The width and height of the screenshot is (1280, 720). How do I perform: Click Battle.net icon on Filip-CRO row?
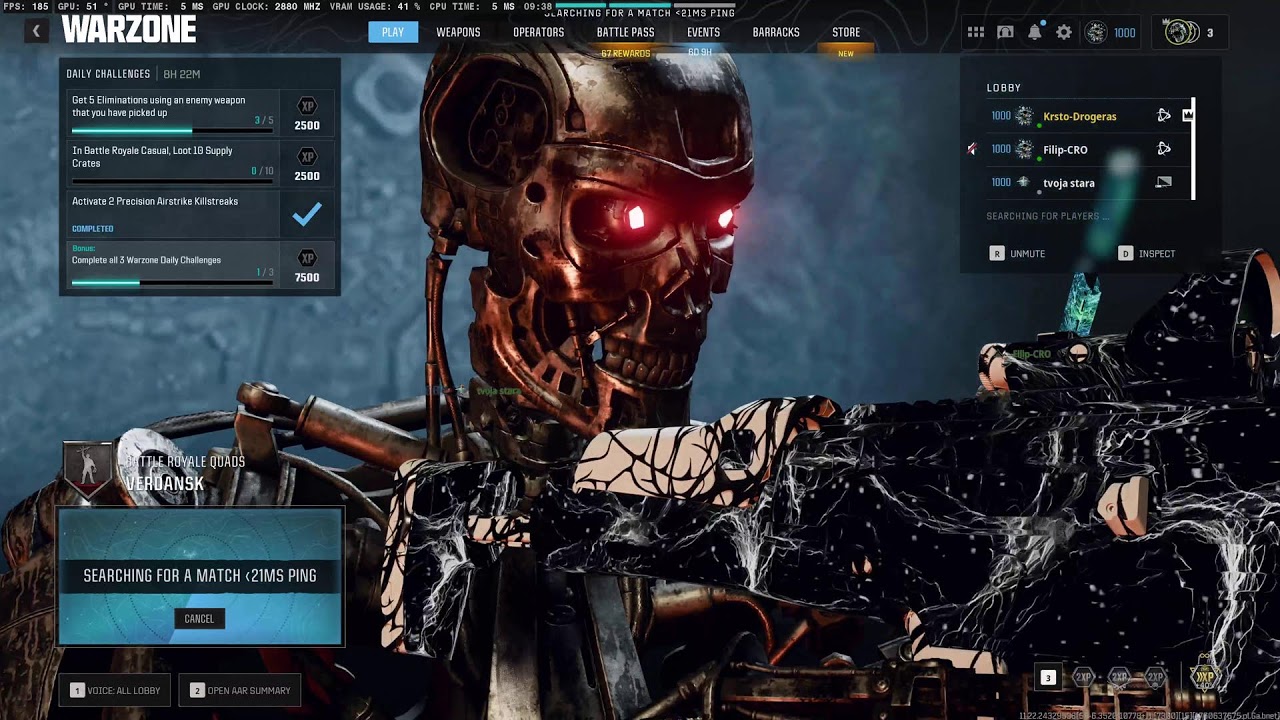click(x=1164, y=149)
